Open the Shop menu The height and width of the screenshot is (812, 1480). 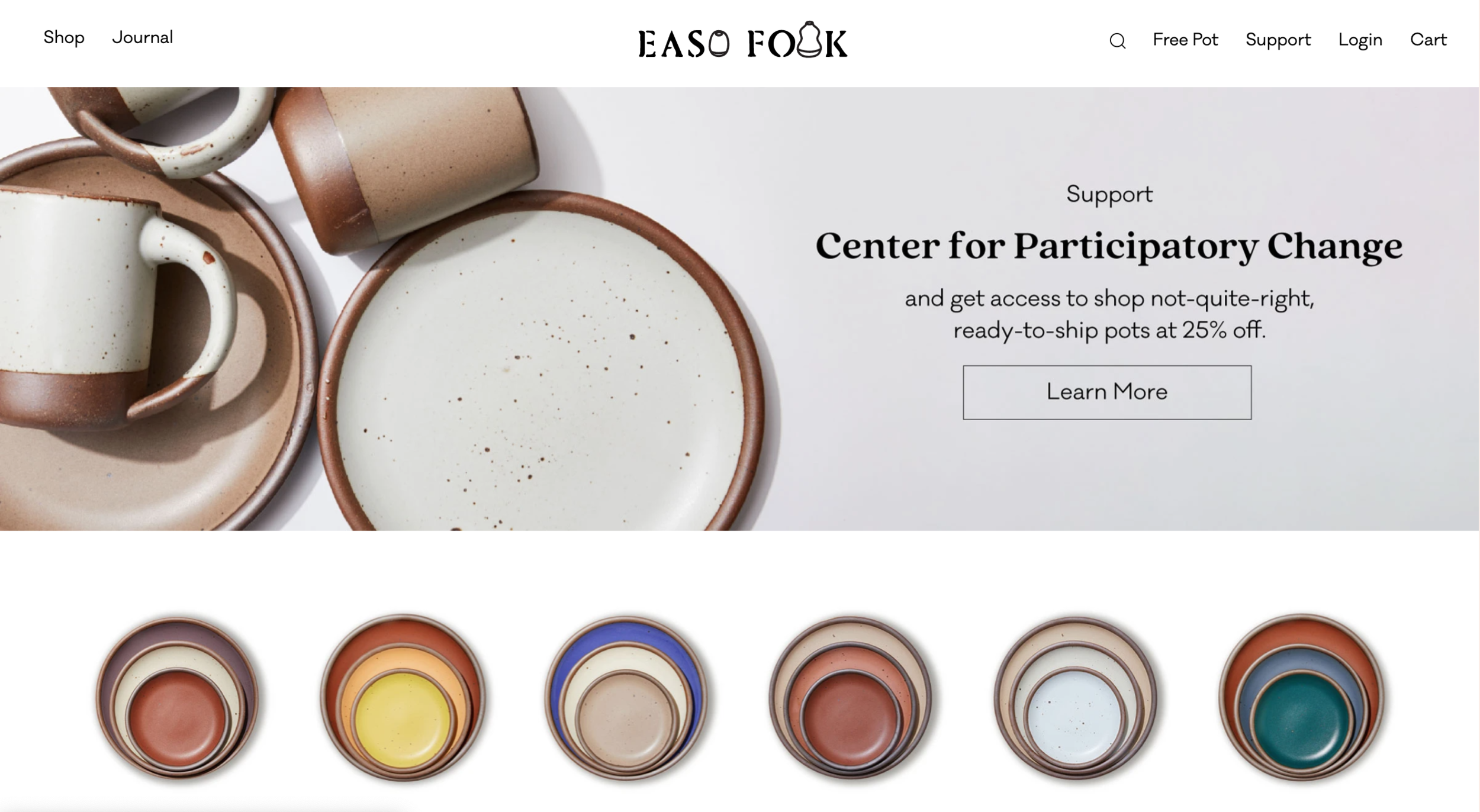[x=64, y=38]
